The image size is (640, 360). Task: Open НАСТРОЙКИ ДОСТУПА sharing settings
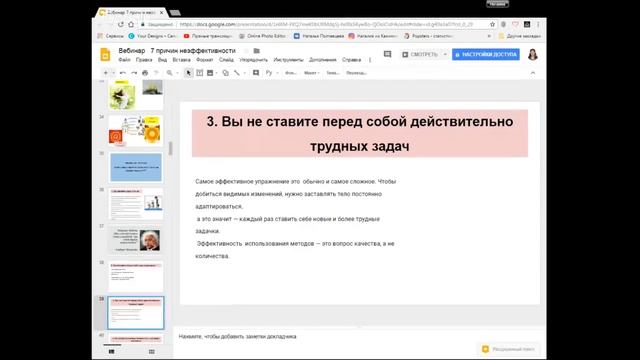[x=486, y=54]
